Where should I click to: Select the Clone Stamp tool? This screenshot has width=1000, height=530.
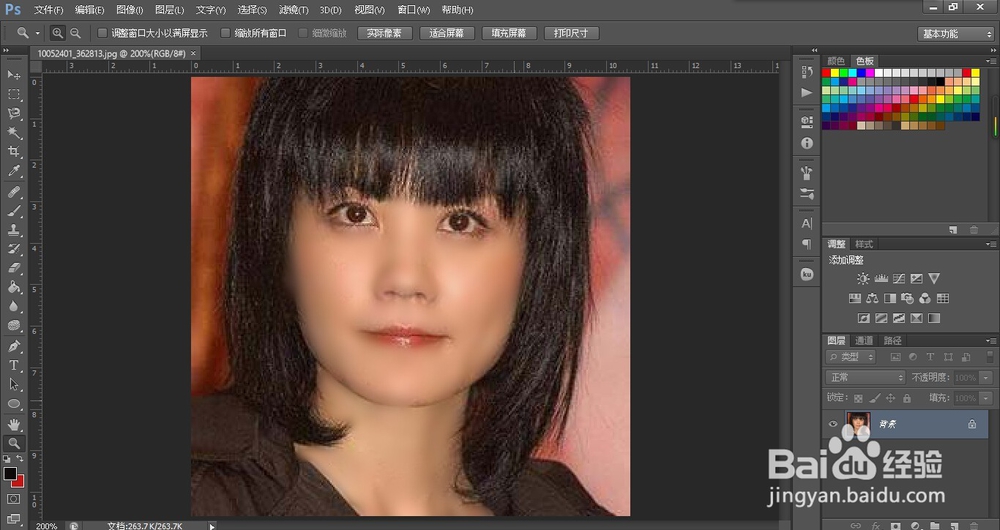click(x=13, y=230)
